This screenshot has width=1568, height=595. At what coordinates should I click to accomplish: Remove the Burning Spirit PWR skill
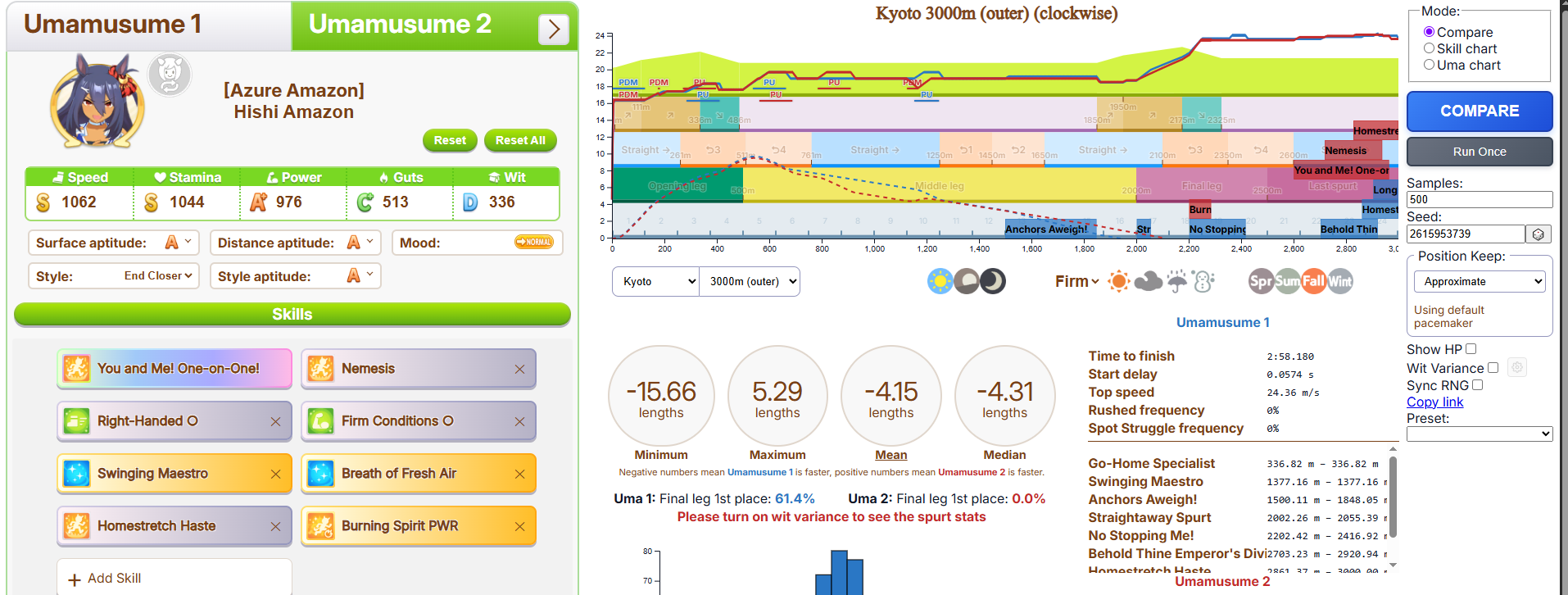pos(519,527)
